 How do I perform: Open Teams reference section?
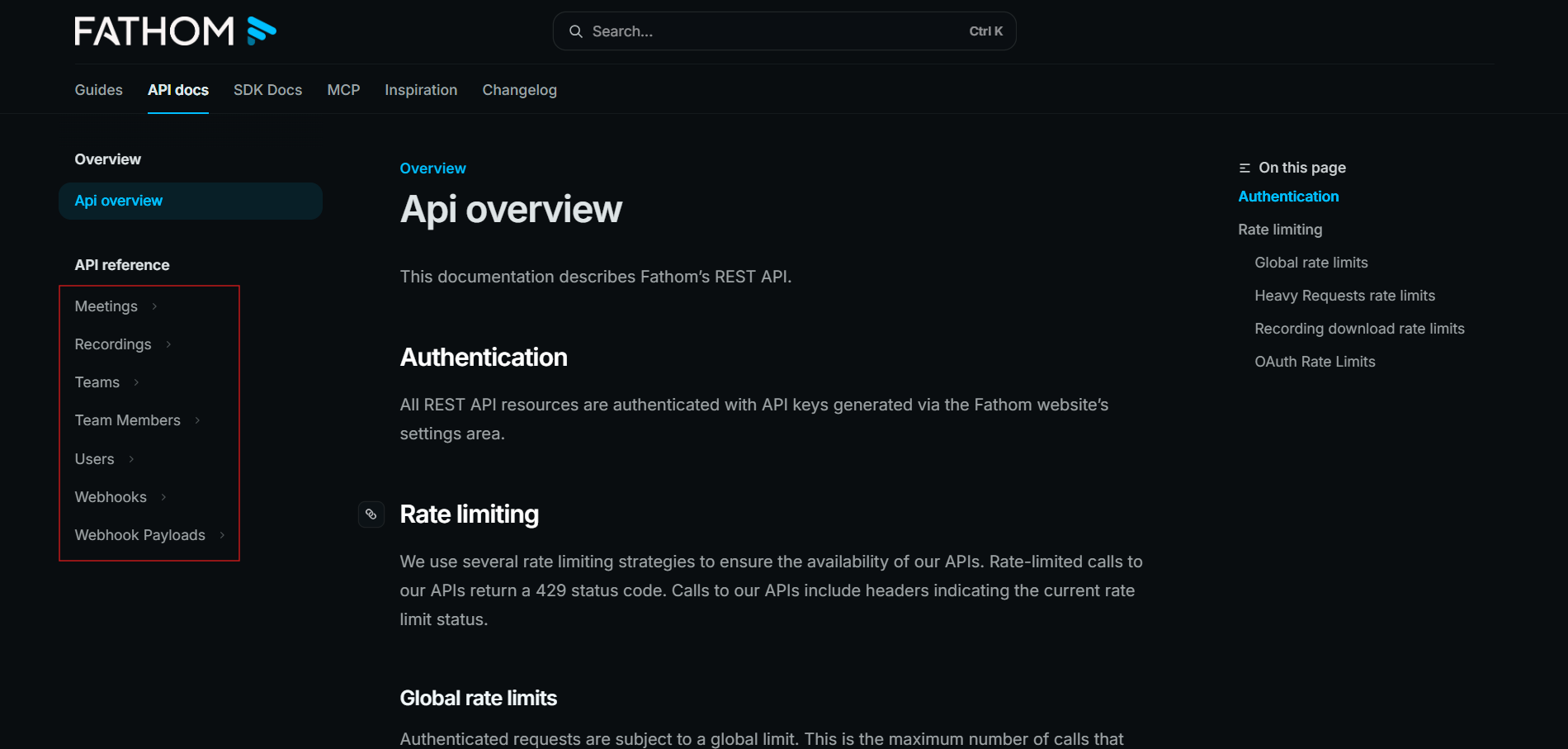(97, 382)
